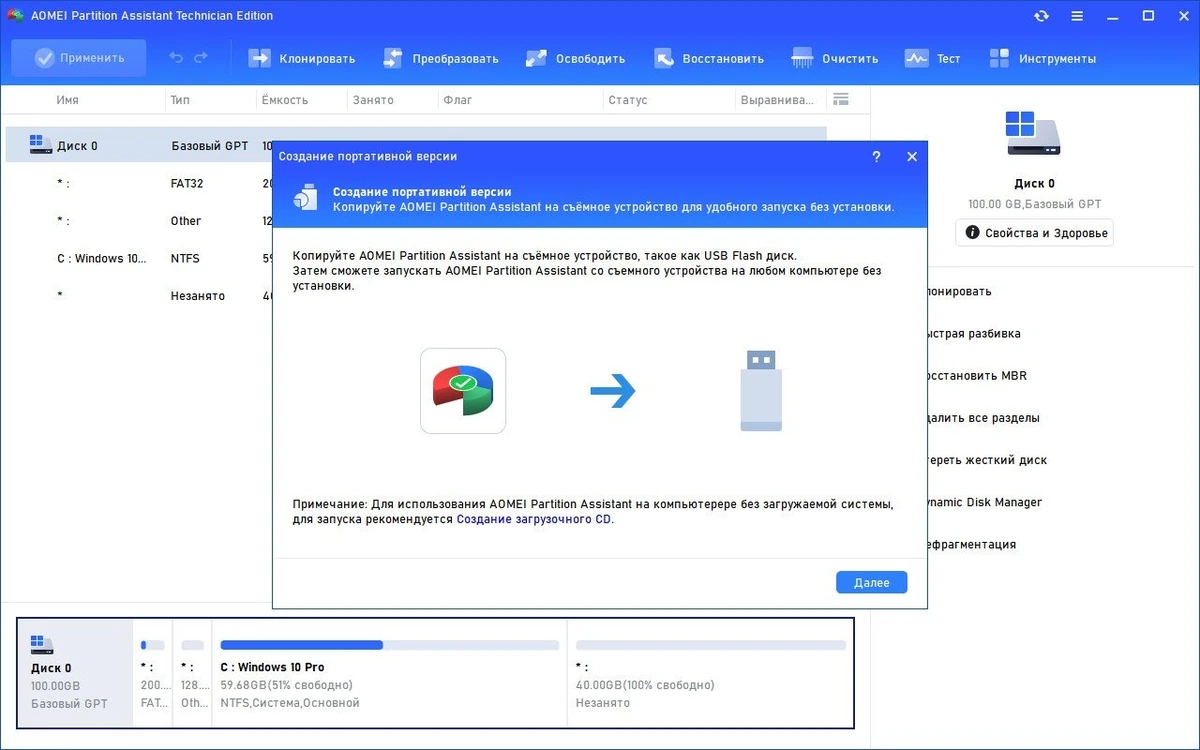Select the 128 MB Other partition block in disk map
1200x750 pixels.
tap(193, 673)
